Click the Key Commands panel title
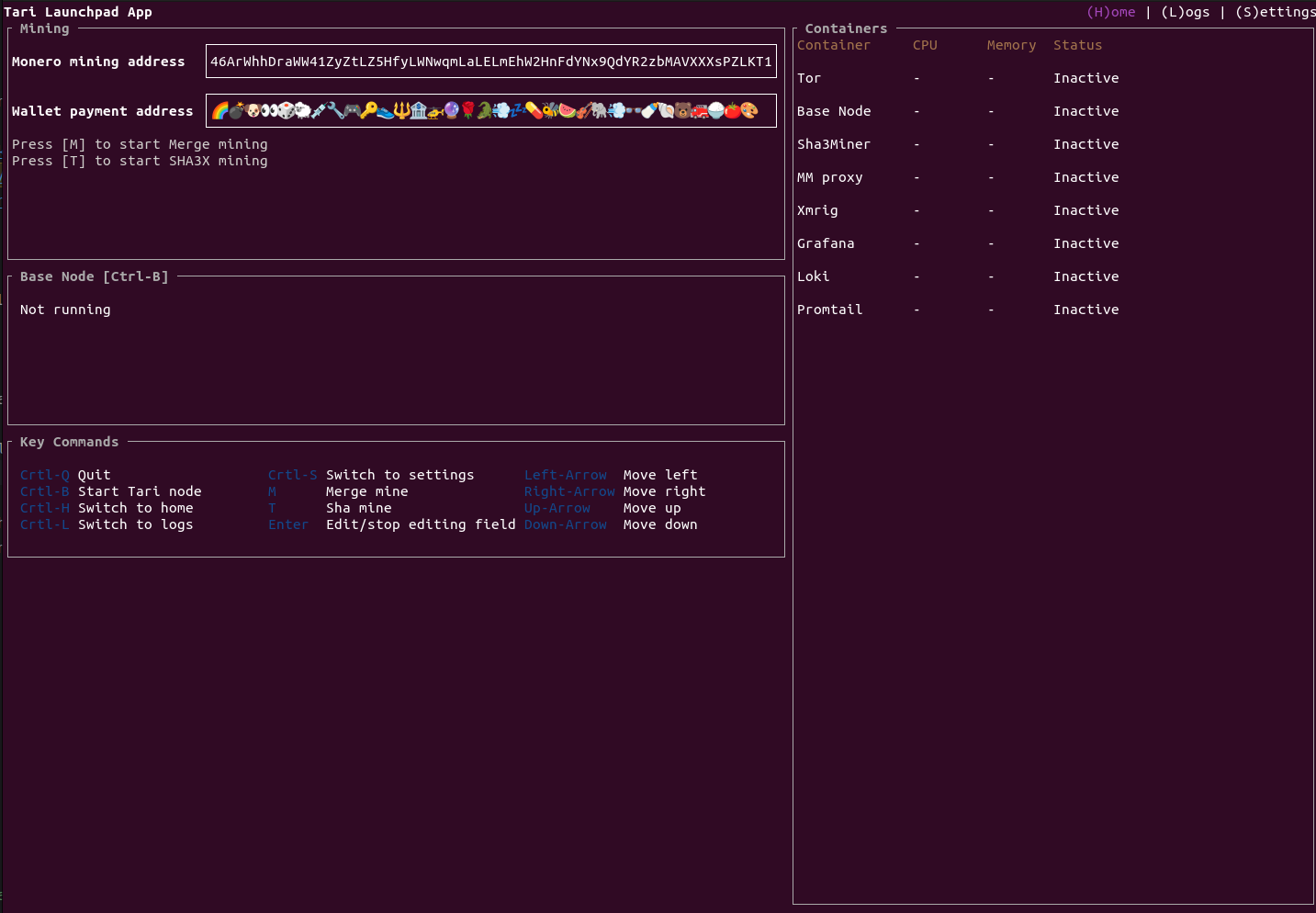The width and height of the screenshot is (1316, 913). [x=69, y=442]
